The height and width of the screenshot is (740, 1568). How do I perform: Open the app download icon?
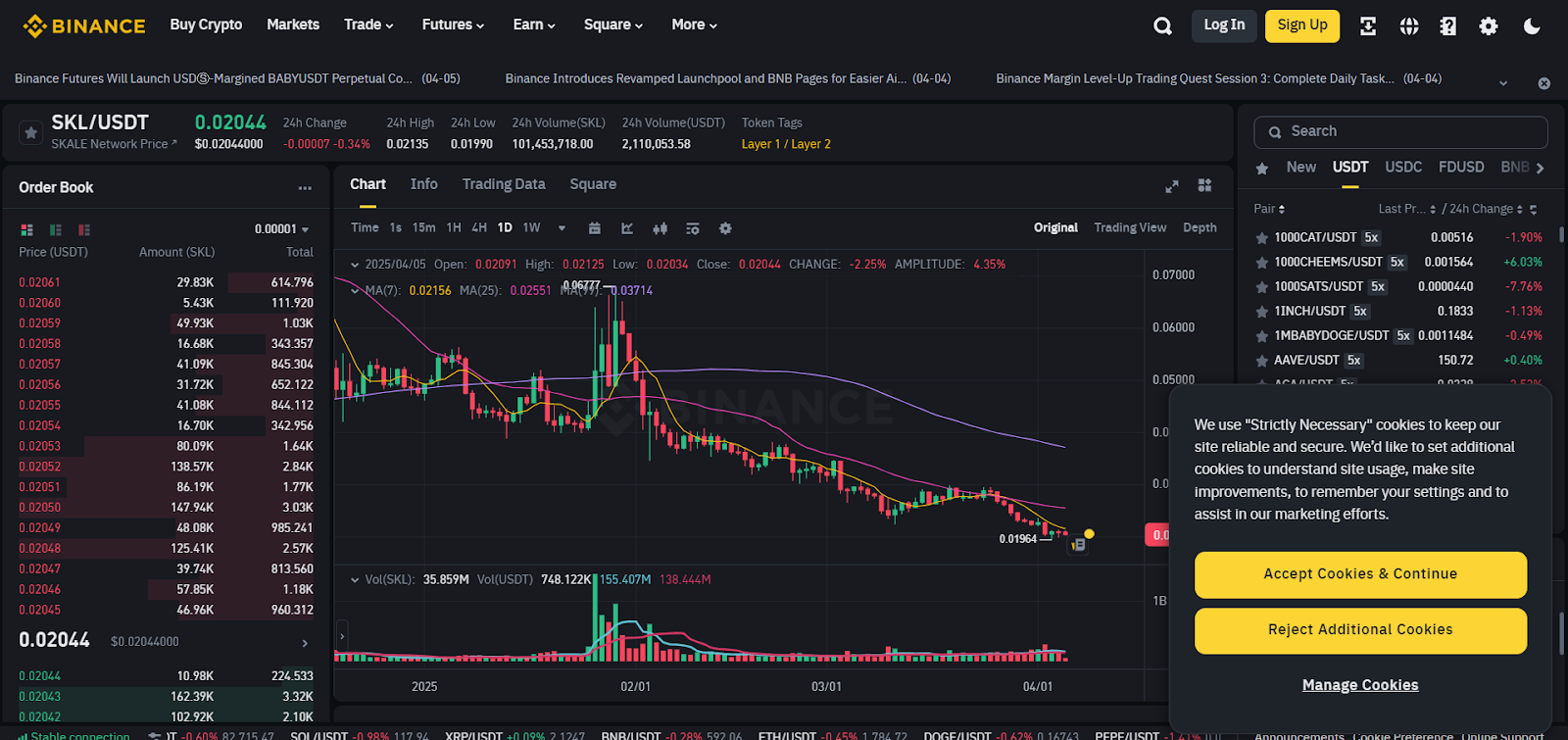(x=1368, y=25)
